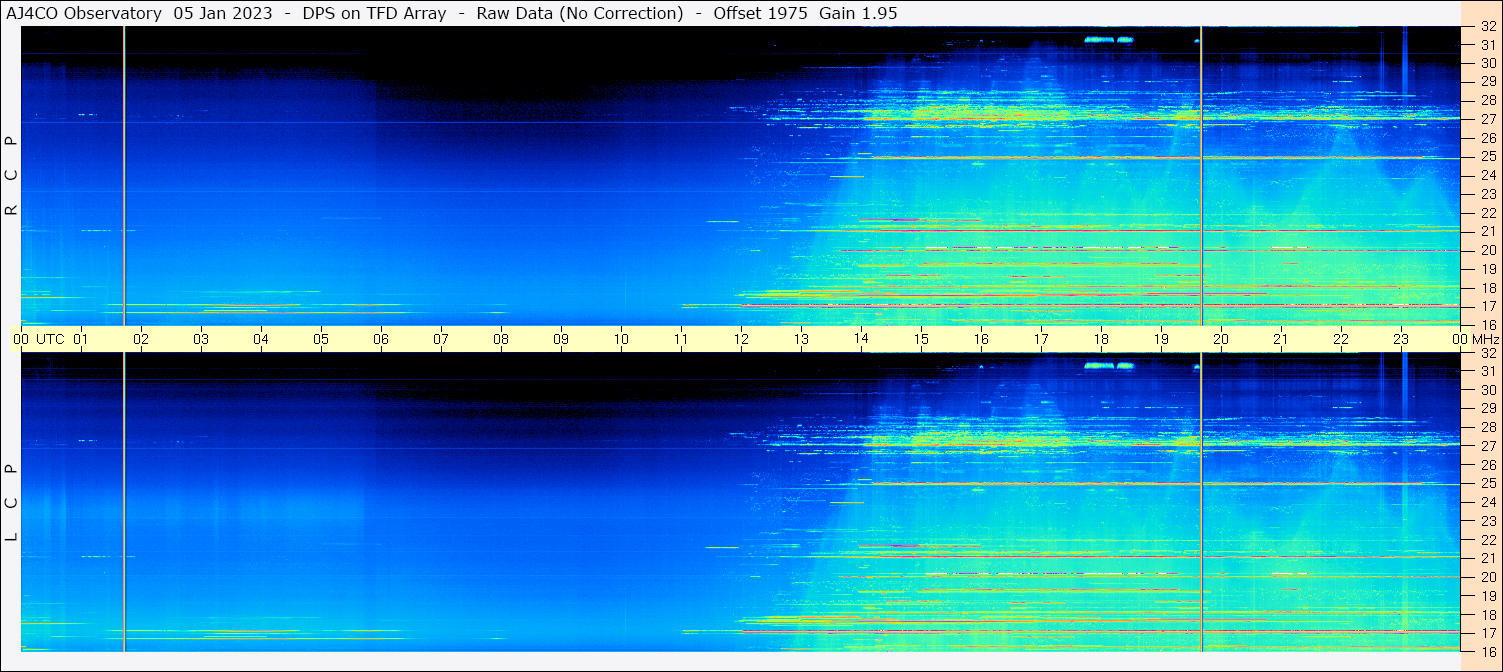This screenshot has height=672, width=1503.
Task: Click hour label "02" on the UTC axis
Action: (x=141, y=339)
